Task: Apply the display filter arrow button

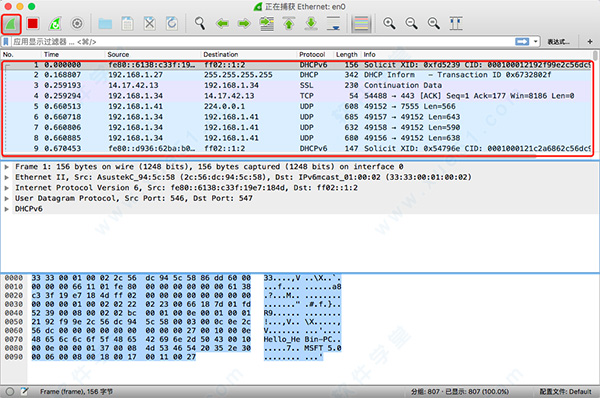Action: (522, 41)
